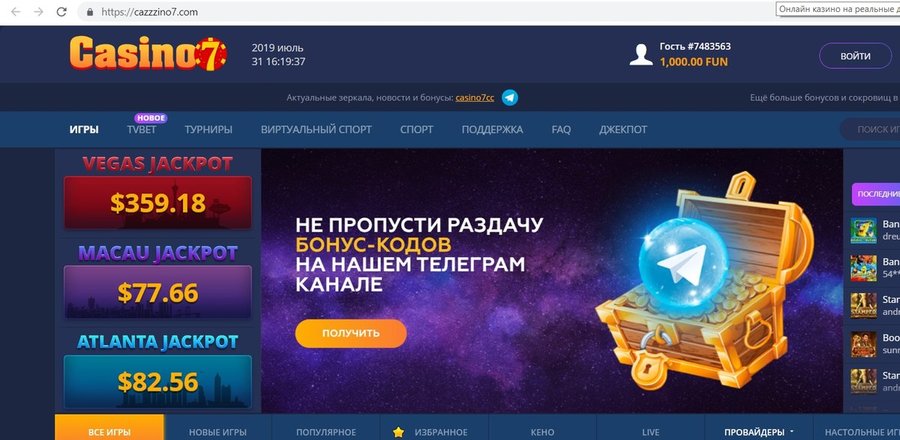Click the Войти login button
The image size is (900, 440).
pos(855,56)
